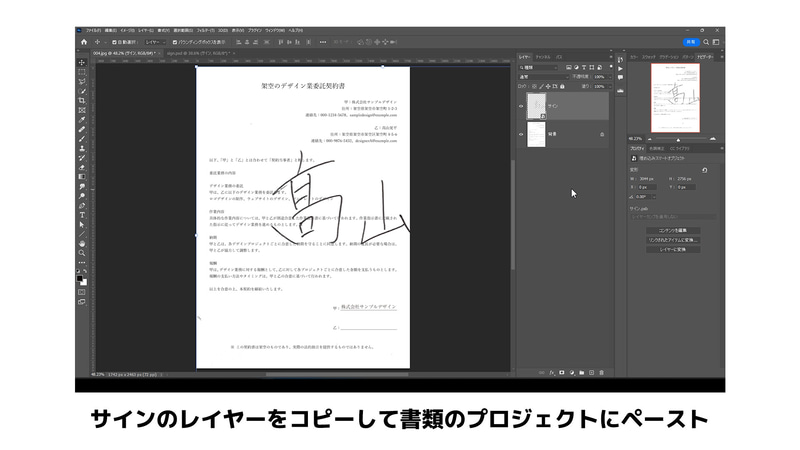Viewport: 800px width, 450px height.
Task: Select the Spot Healing Brush tool
Action: coord(82,129)
